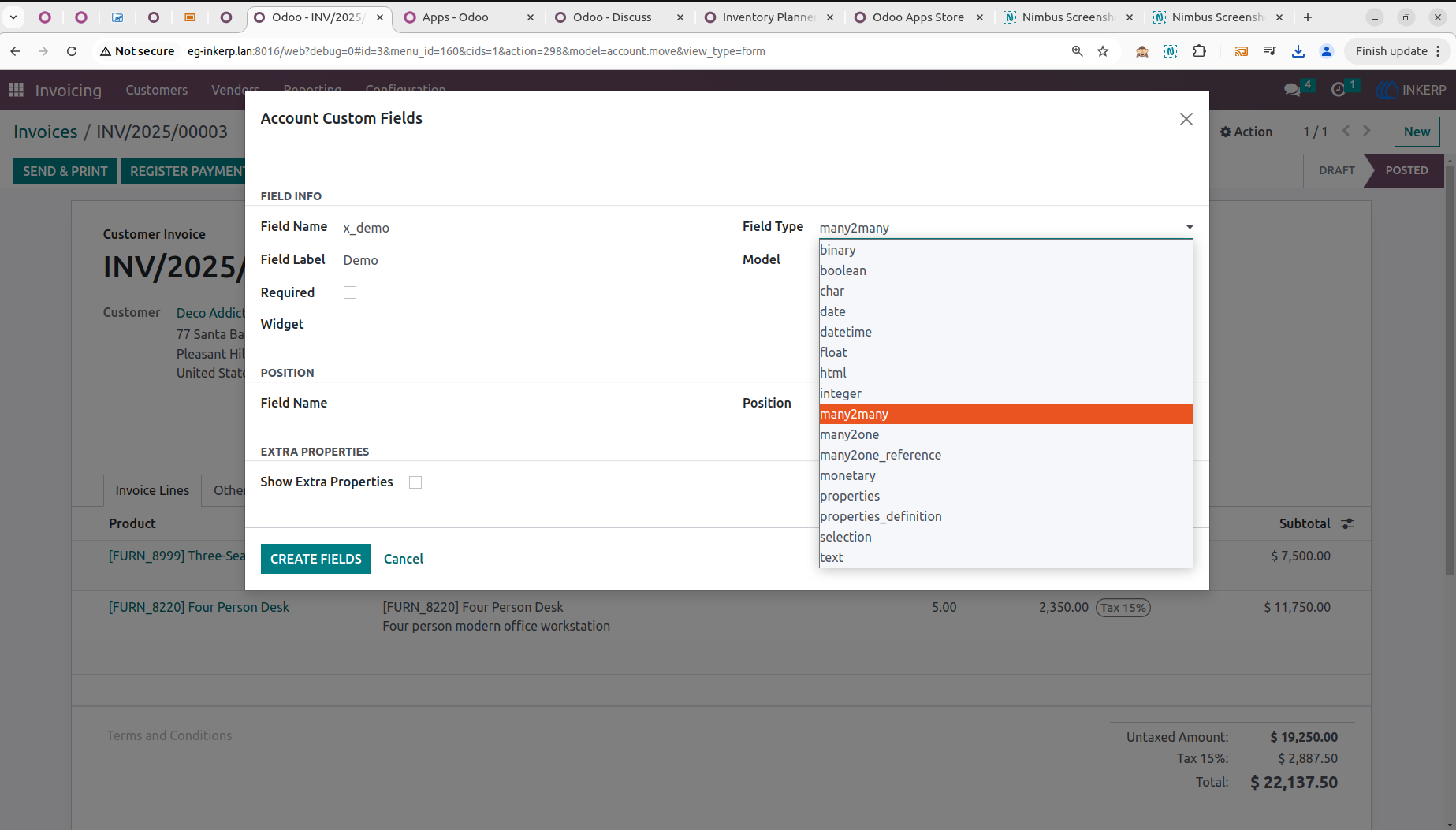Choose 'many2one' field type option

pyautogui.click(x=1006, y=434)
